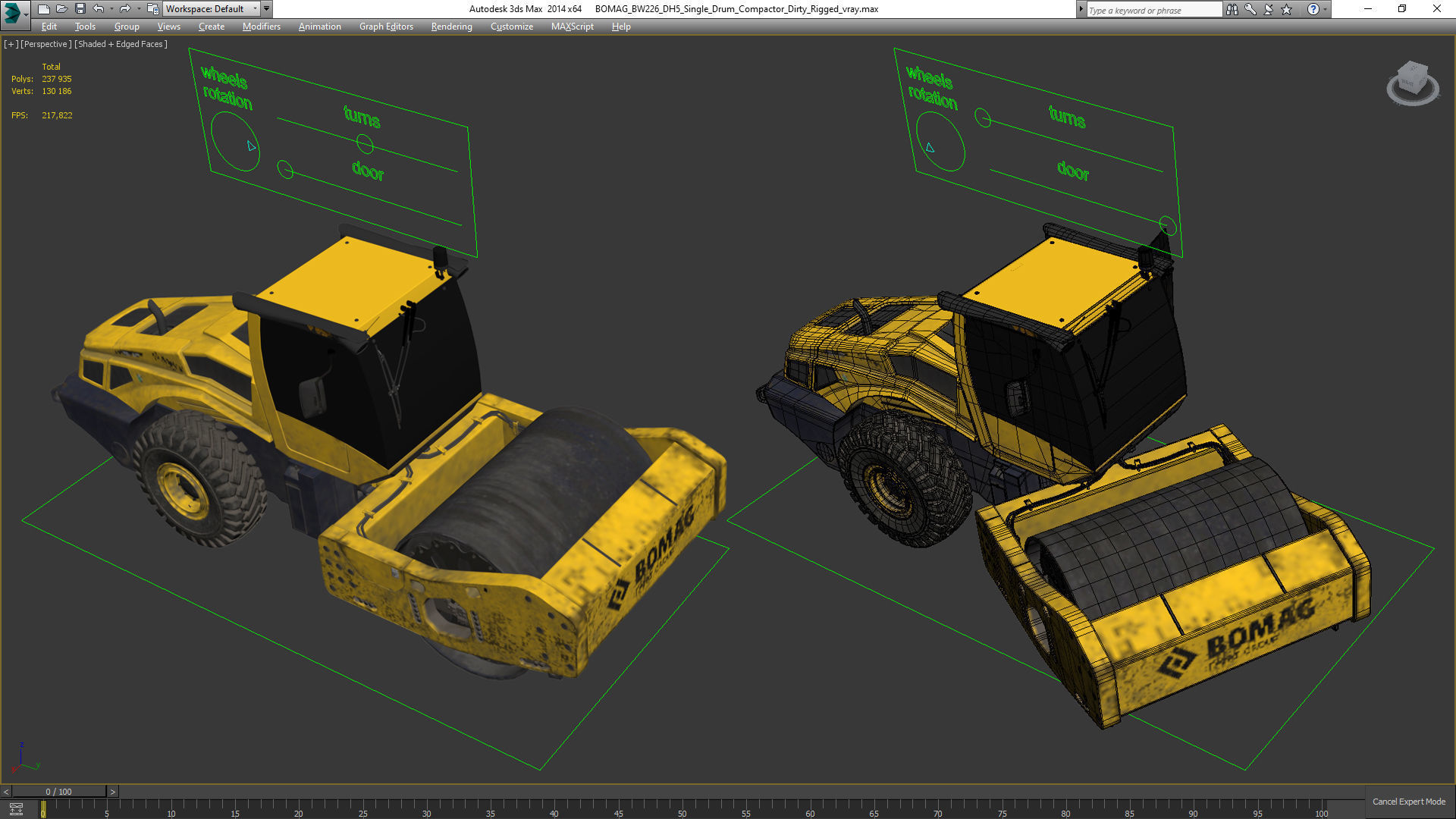1456x819 pixels.
Task: Open Mini Curve Editor icon by the timeline
Action: point(16,808)
